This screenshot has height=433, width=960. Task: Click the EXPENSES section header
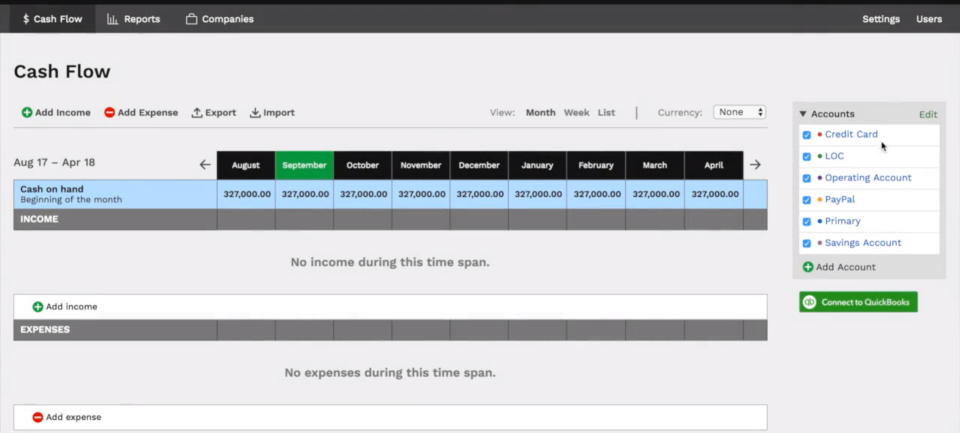(x=45, y=329)
